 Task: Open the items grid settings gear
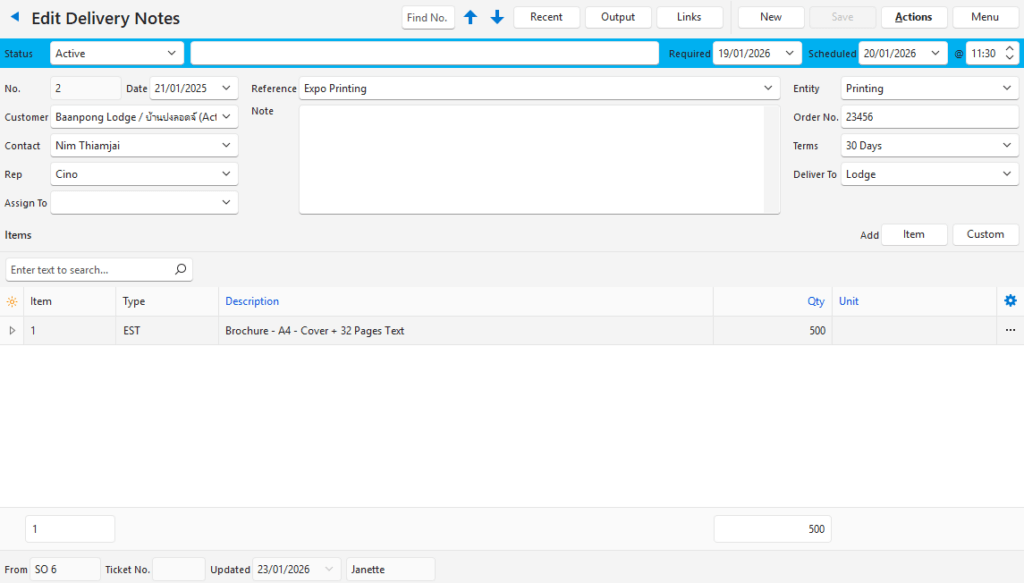[1010, 301]
